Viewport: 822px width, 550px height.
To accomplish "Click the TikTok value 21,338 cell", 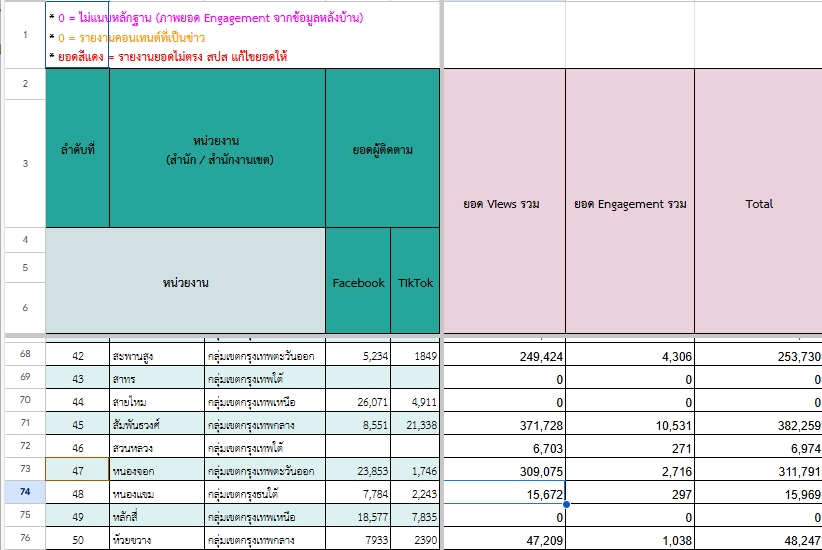I will click(x=415, y=425).
